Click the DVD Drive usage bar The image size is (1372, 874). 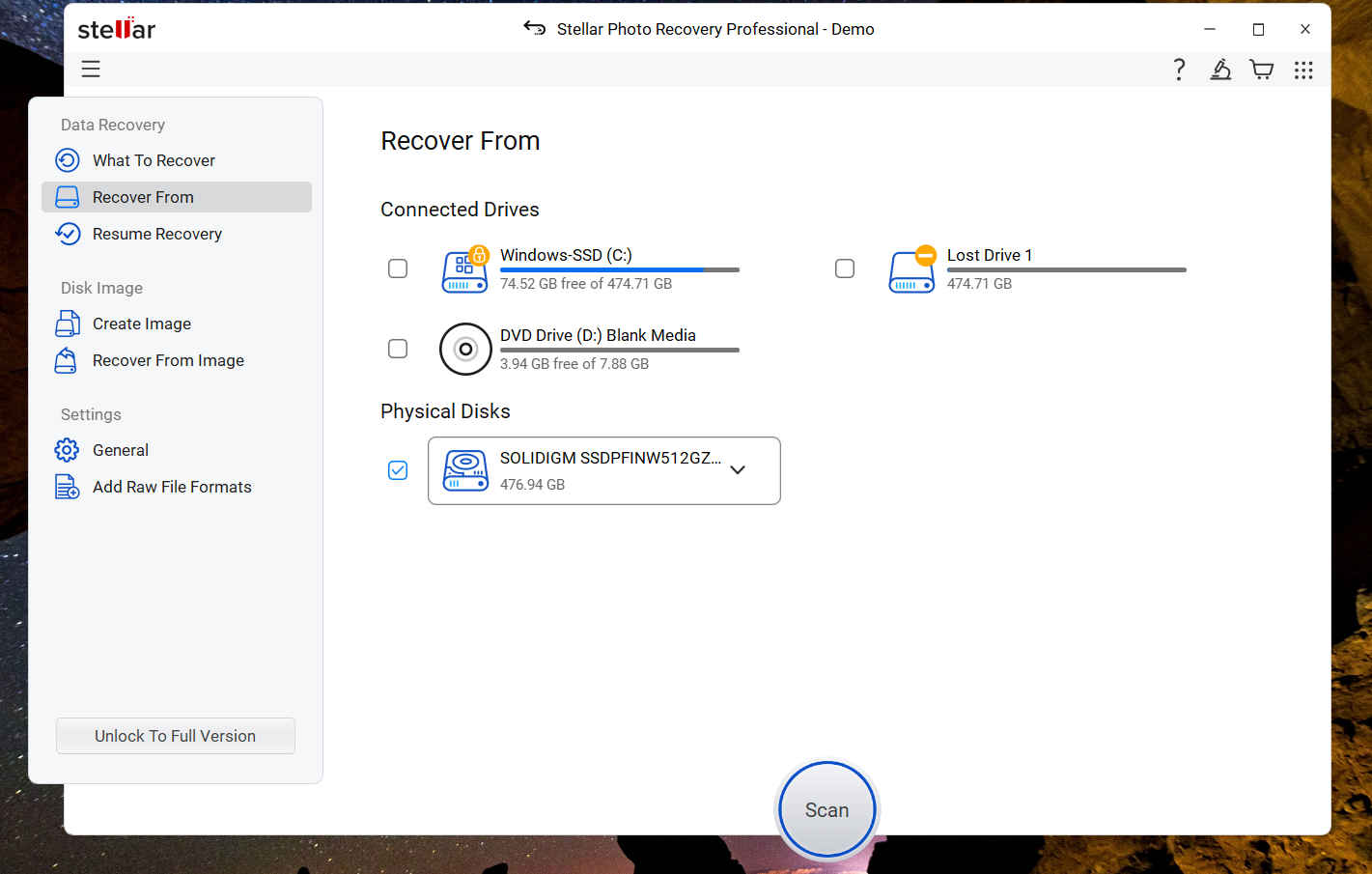click(620, 350)
